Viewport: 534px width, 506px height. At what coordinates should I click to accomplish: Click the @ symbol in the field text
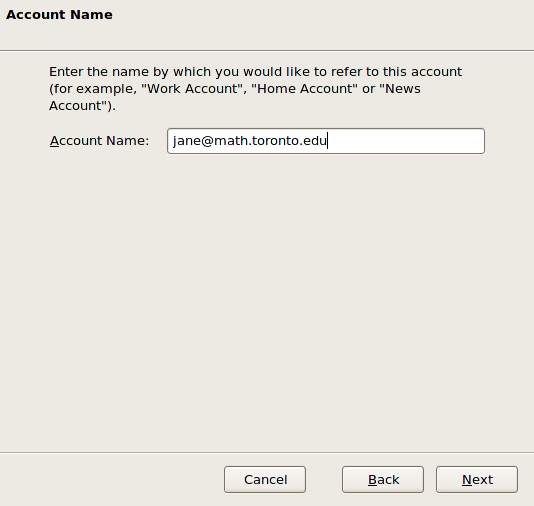(x=207, y=141)
